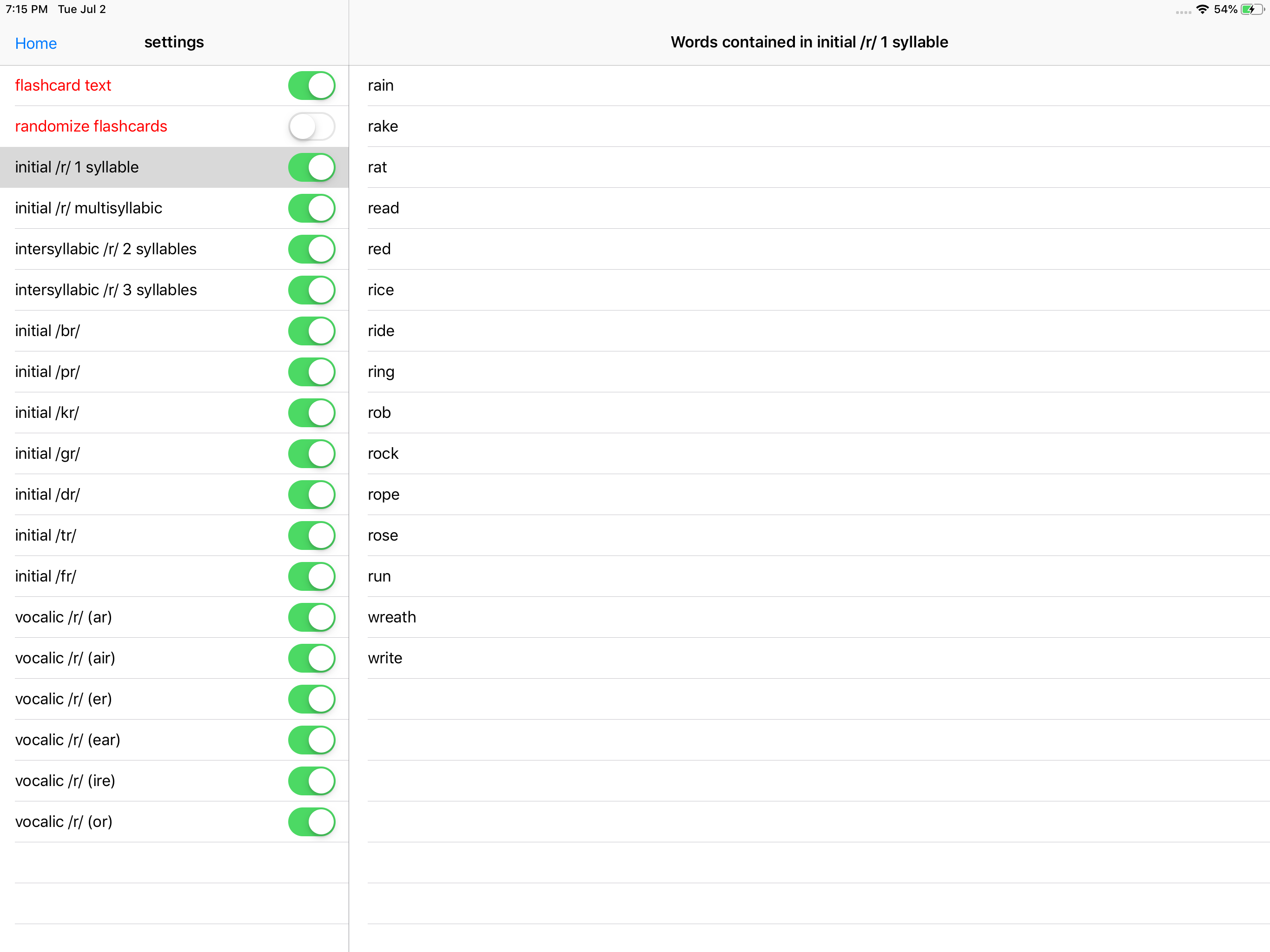
Task: Tap the word "ring" row
Action: coord(381,372)
